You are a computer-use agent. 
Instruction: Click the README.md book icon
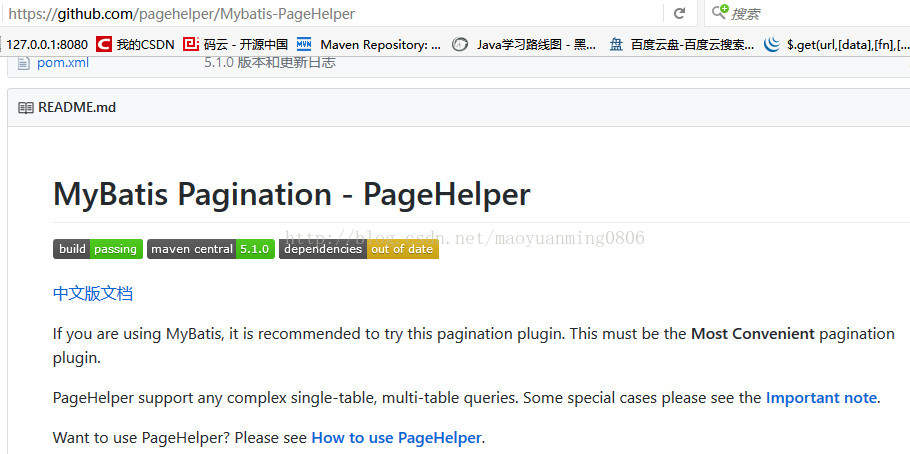point(26,108)
